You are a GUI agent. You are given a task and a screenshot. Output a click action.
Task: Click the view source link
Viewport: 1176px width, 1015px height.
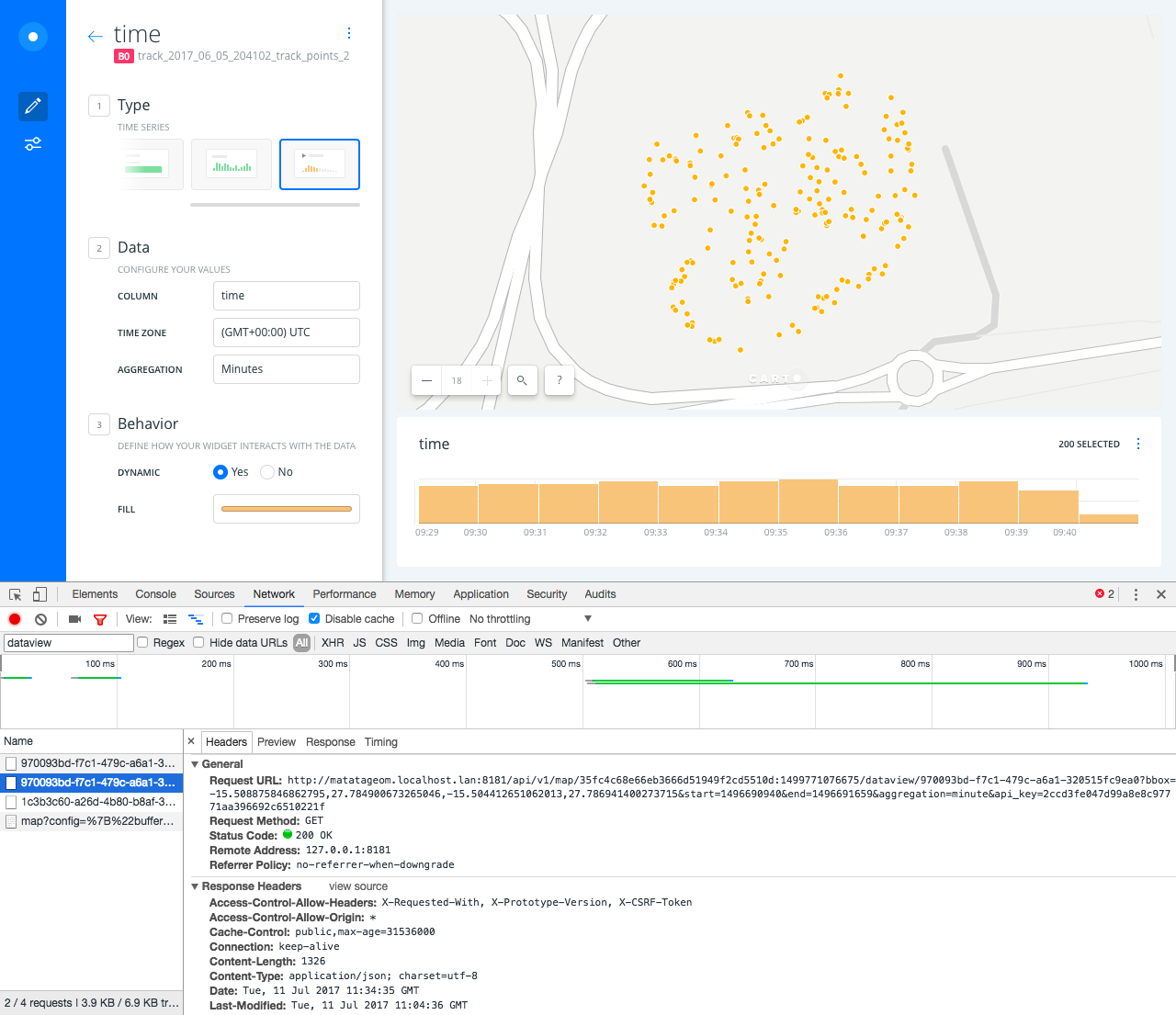tap(358, 886)
